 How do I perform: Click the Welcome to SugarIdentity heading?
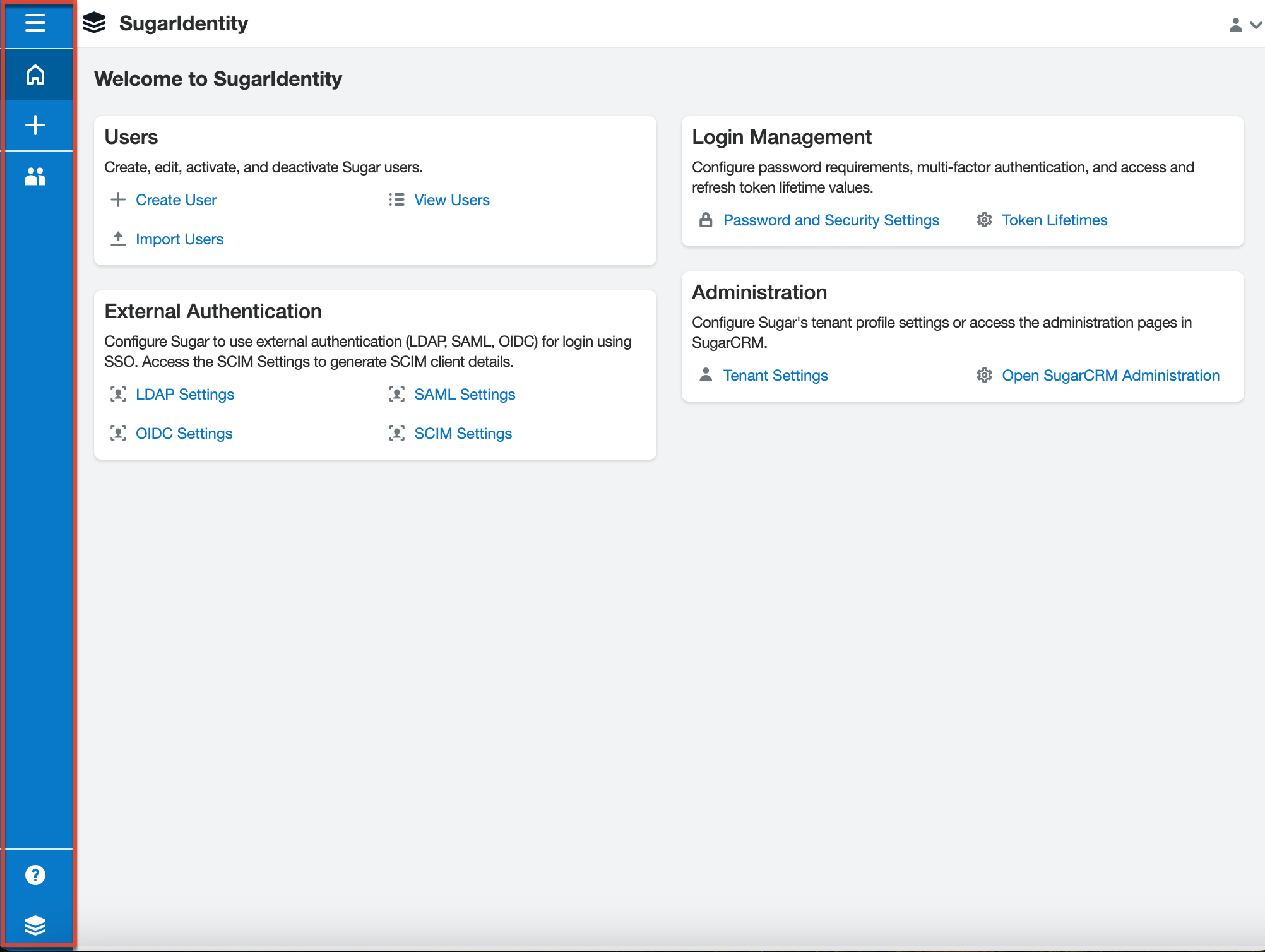pos(218,79)
